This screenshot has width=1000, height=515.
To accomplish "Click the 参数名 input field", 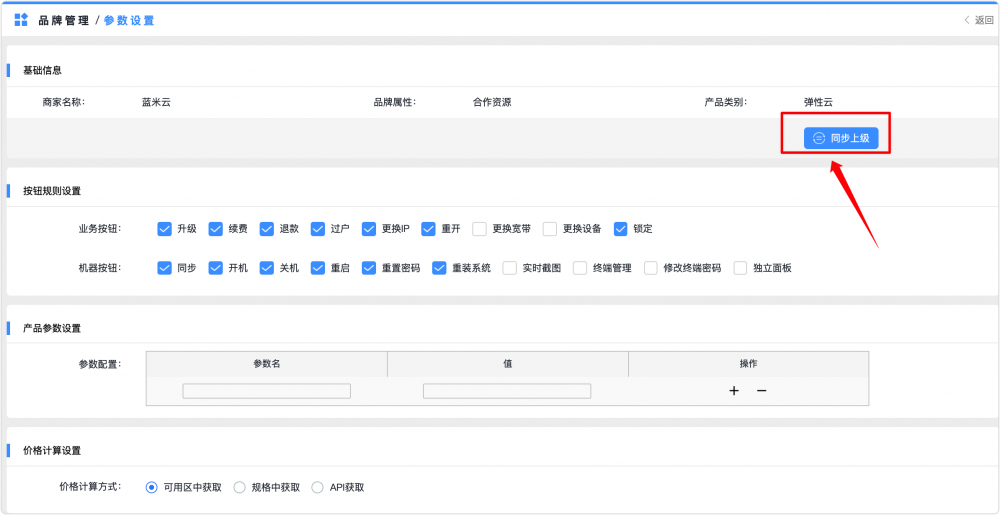I will tap(266, 391).
